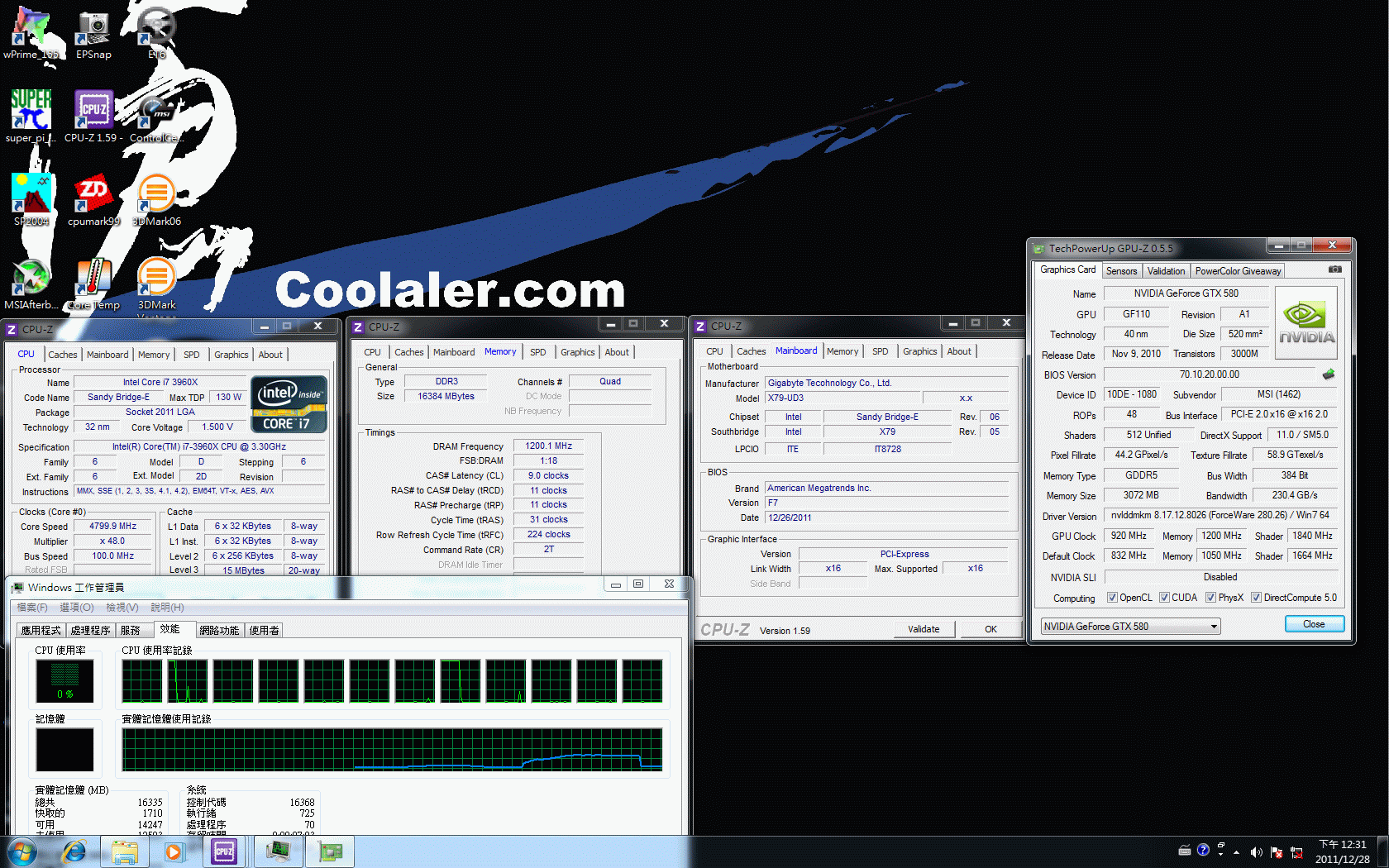Screen dimensions: 1389x868
Task: Open MSI Afterburner desktop icon
Action: 31,284
